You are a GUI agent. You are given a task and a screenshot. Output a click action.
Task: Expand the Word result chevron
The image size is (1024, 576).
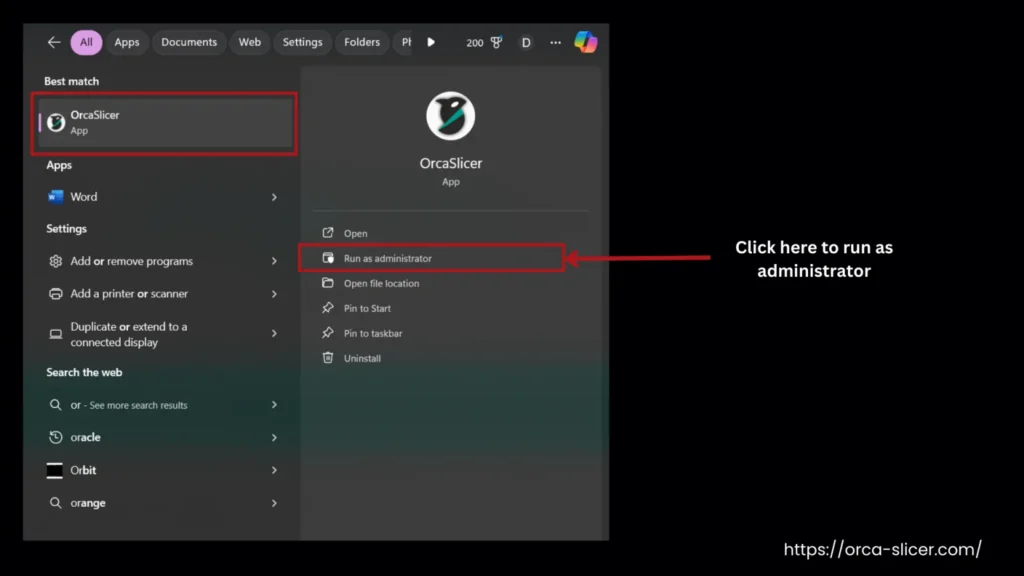pos(274,197)
